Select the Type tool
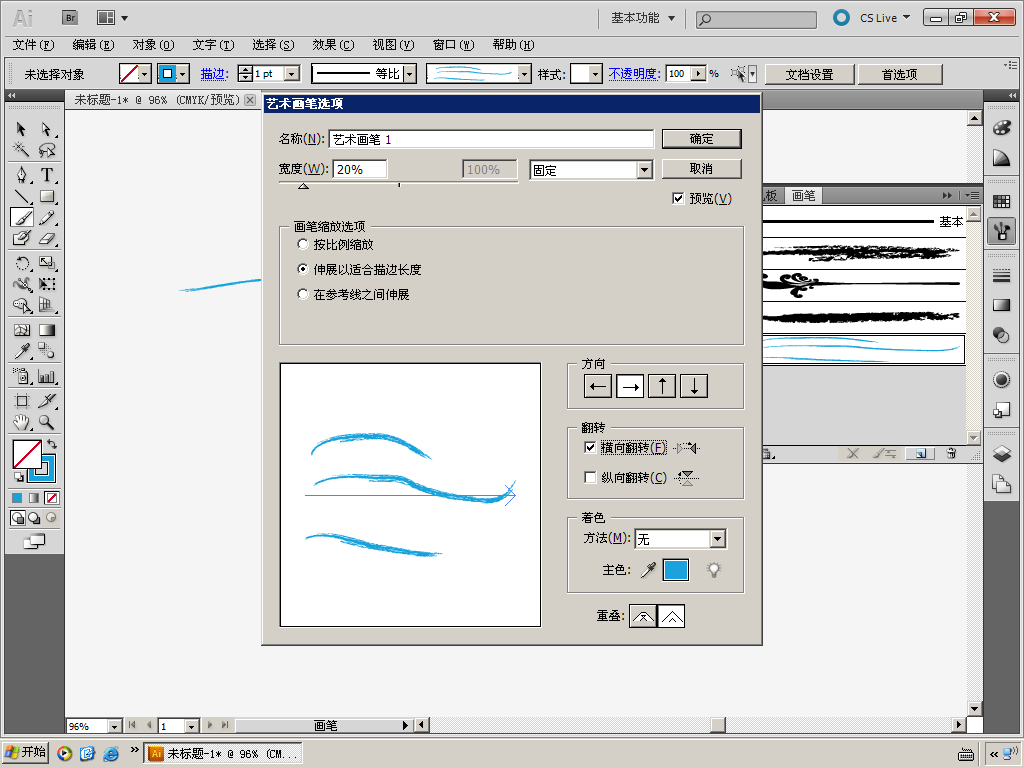This screenshot has height=768, width=1024. coord(46,174)
